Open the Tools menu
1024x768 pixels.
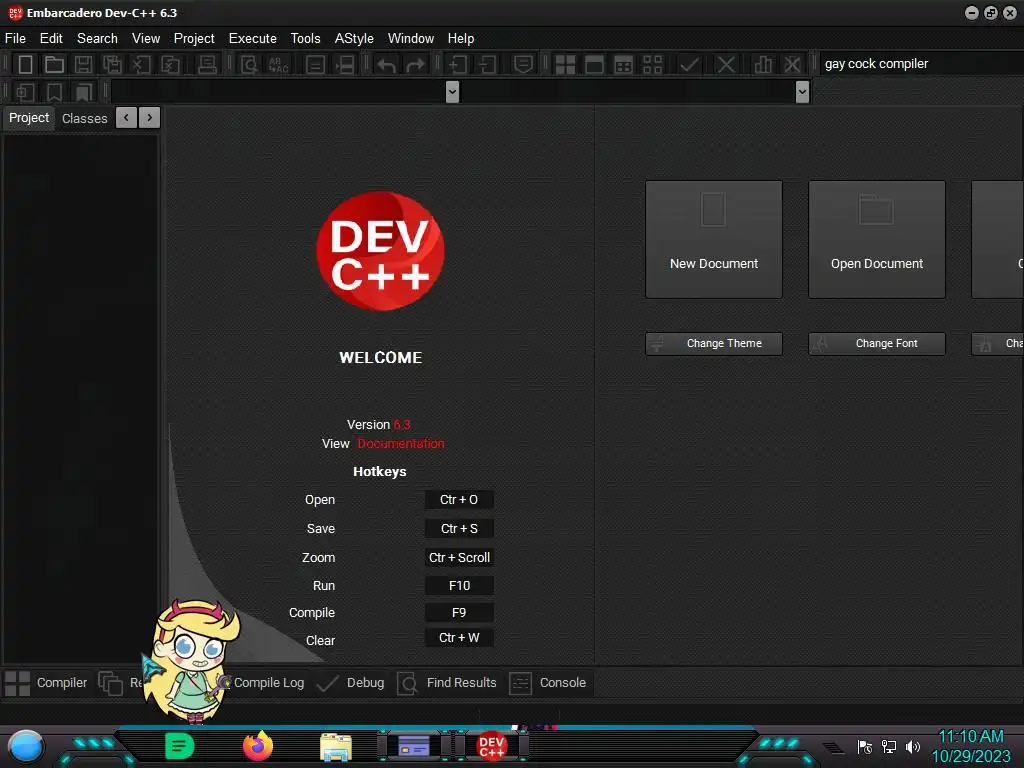(x=306, y=39)
